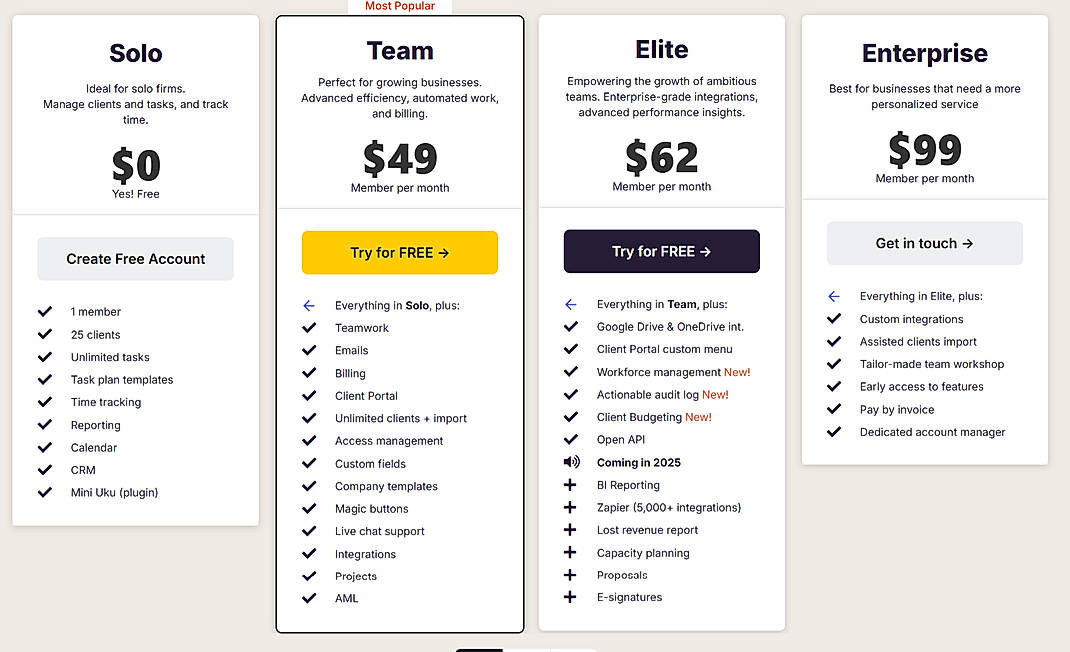This screenshot has height=652, width=1070.
Task: Expand the E-signatures item
Action: [571, 597]
